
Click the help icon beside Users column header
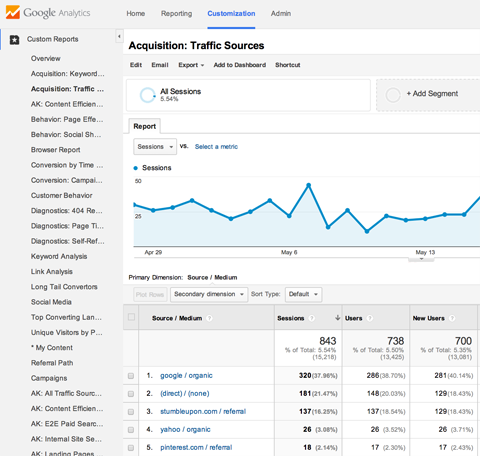(370, 318)
